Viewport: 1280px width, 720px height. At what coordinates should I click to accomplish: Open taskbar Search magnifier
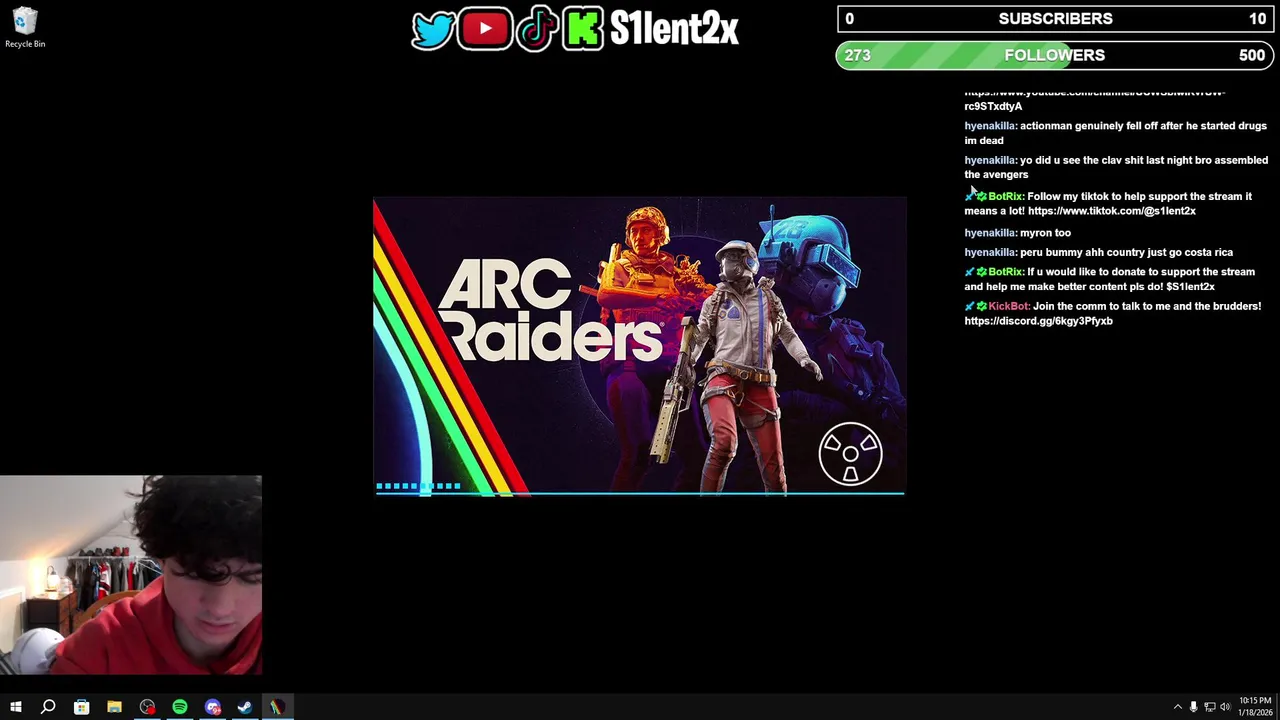click(x=48, y=707)
